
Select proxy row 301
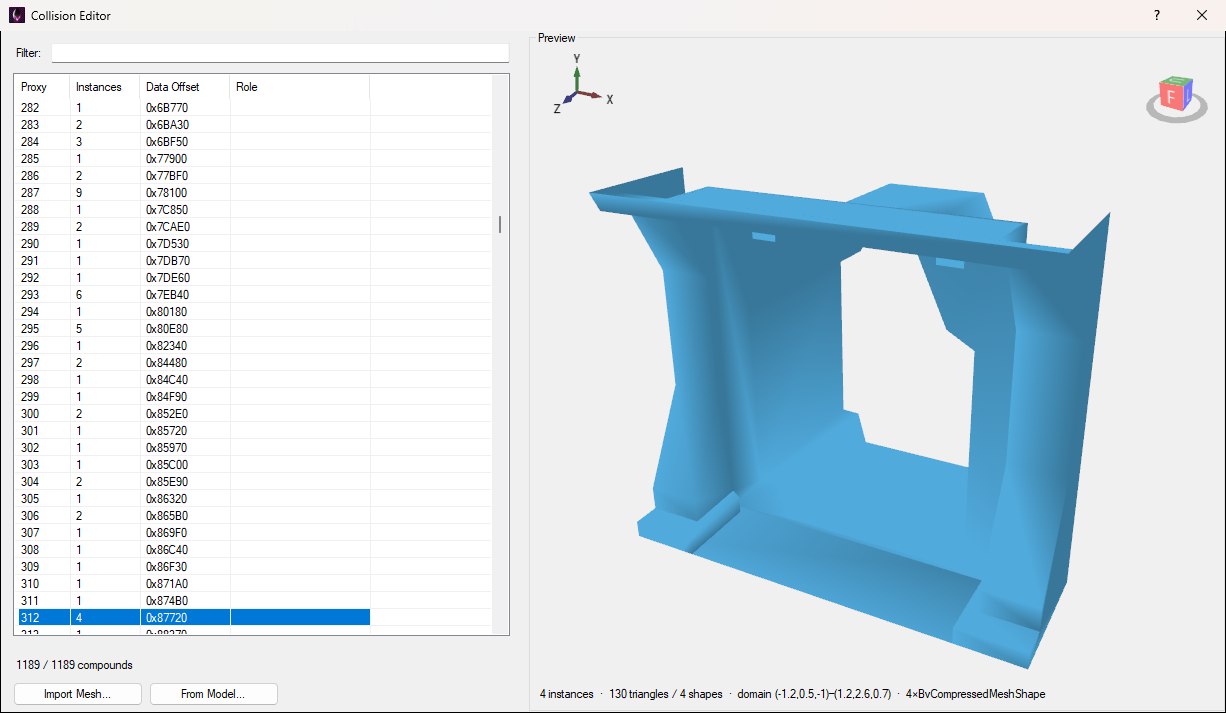coord(194,430)
